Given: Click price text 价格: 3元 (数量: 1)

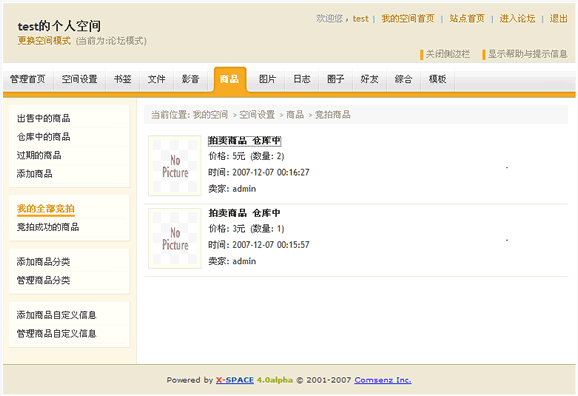Looking at the screenshot, I should 246,229.
